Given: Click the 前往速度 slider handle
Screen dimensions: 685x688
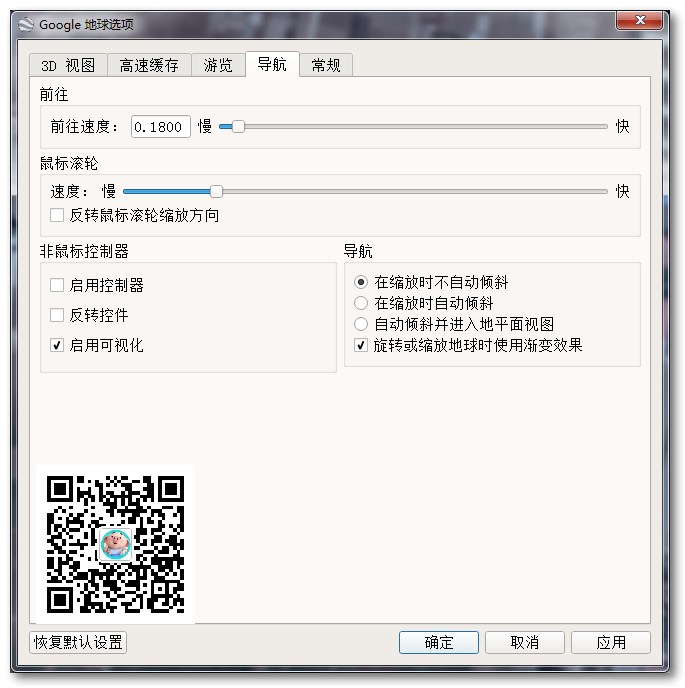Looking at the screenshot, I should coord(238,126).
